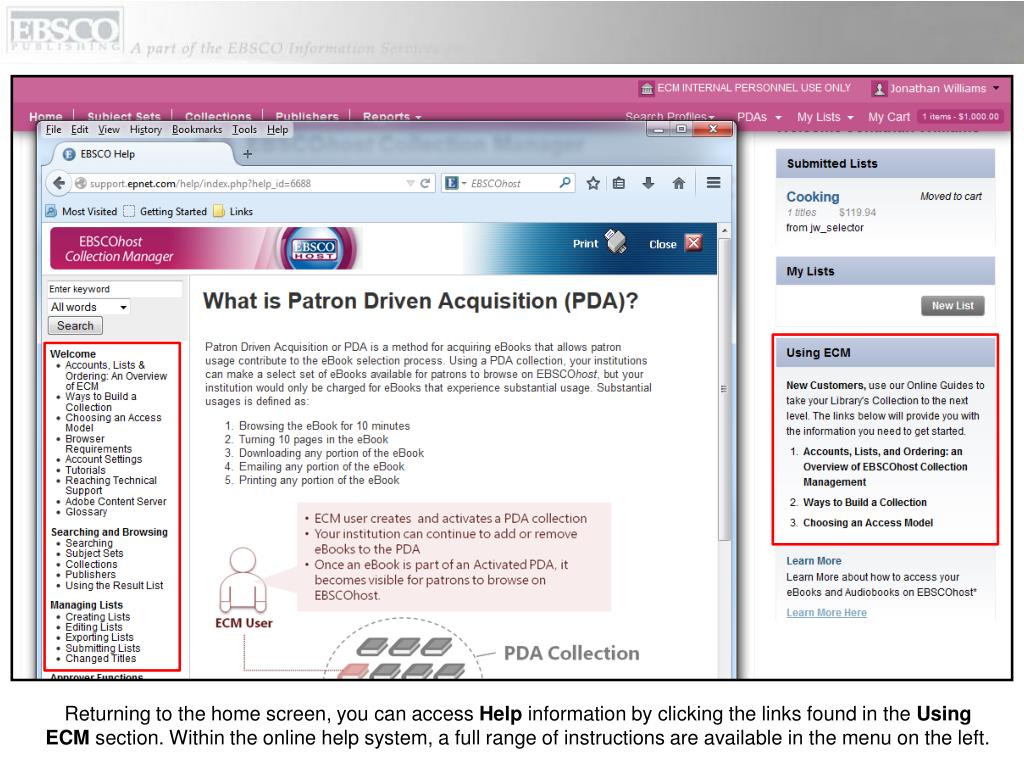Open Account Settings help topic
The height and width of the screenshot is (768, 1024).
[x=103, y=460]
